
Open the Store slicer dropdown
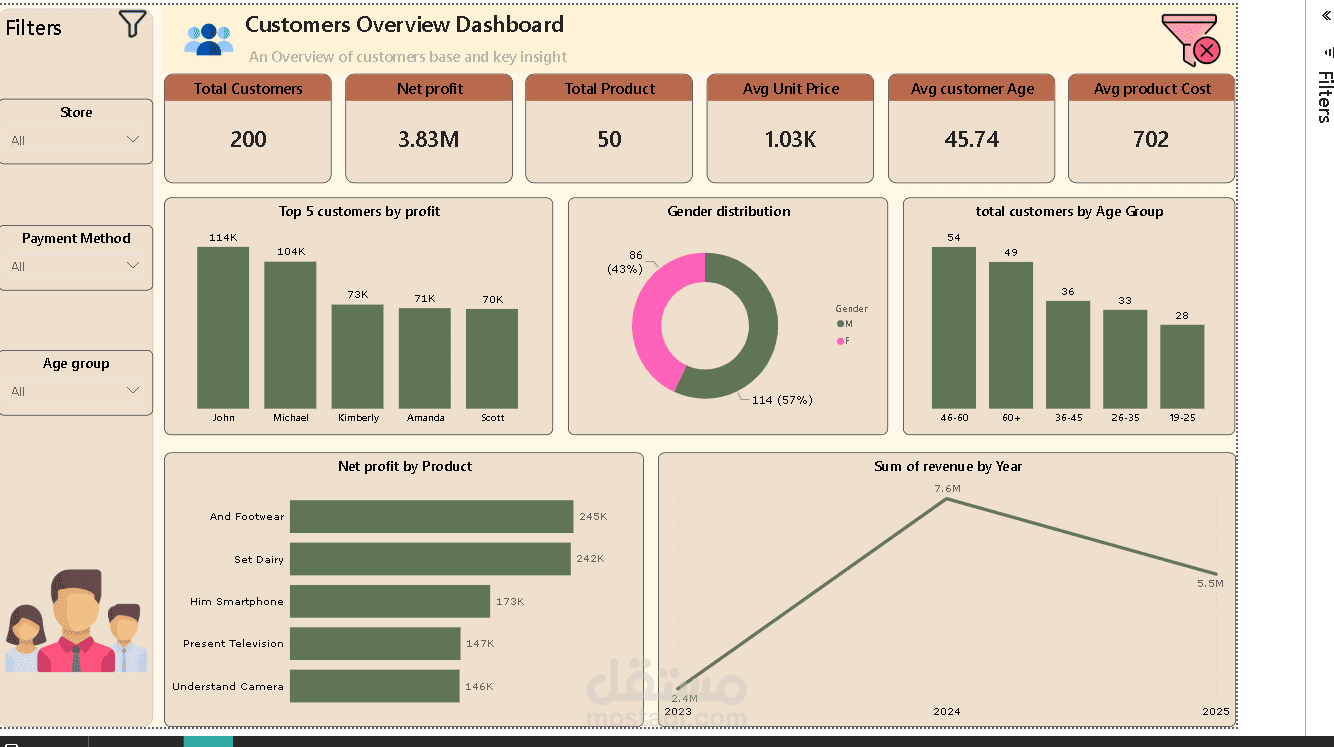(76, 140)
